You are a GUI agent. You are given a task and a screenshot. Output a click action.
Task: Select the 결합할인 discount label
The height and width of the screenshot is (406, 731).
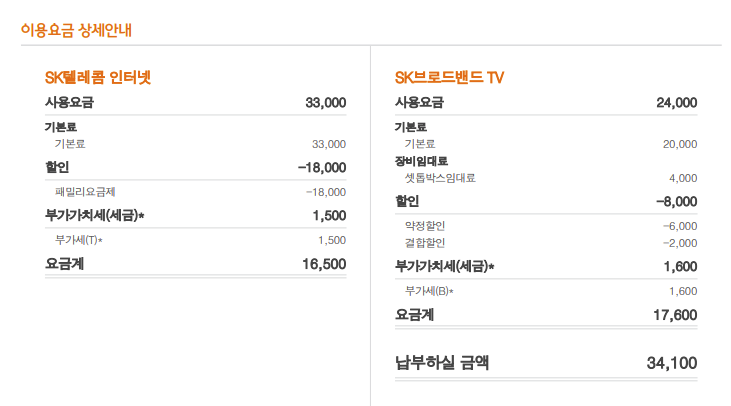425,242
